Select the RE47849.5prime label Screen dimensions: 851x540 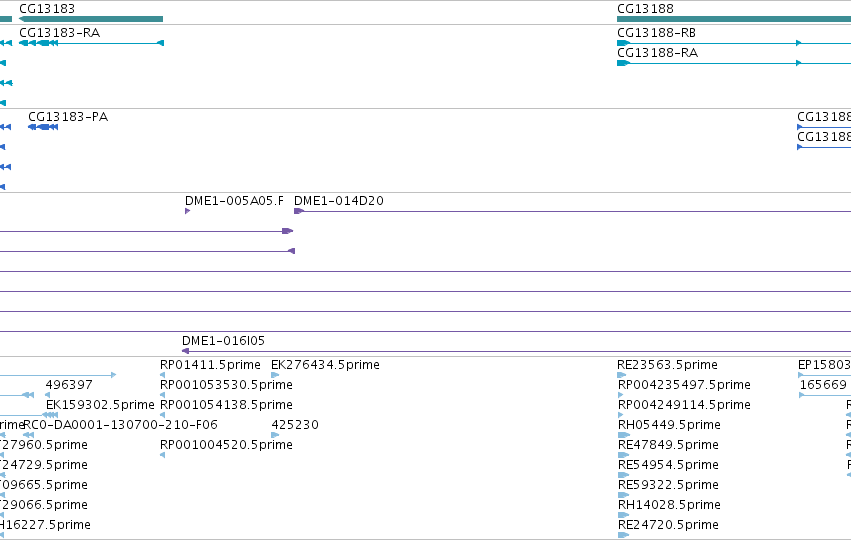tap(669, 445)
